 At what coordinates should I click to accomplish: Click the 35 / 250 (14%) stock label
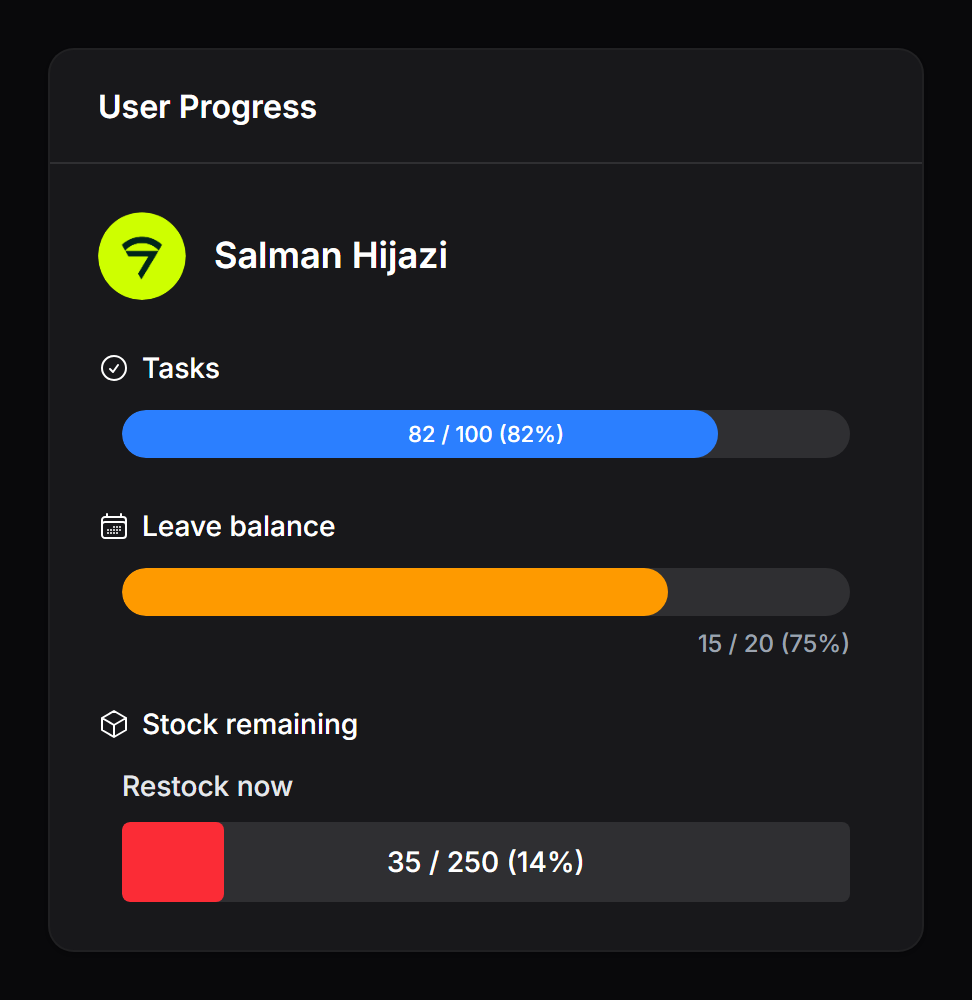pyautogui.click(x=486, y=862)
